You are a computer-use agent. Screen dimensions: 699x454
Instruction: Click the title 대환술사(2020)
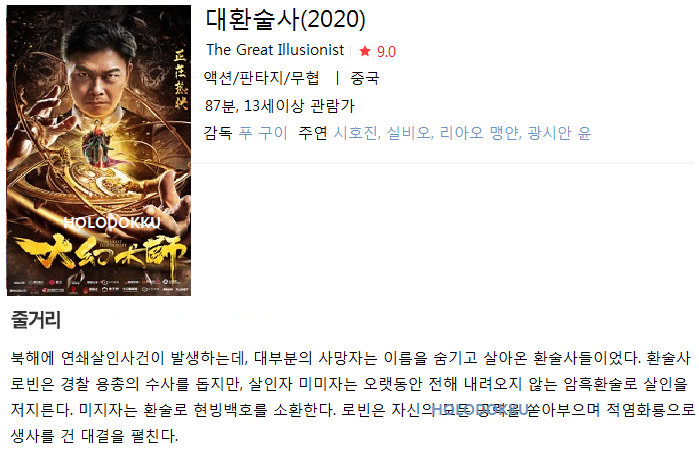[285, 20]
